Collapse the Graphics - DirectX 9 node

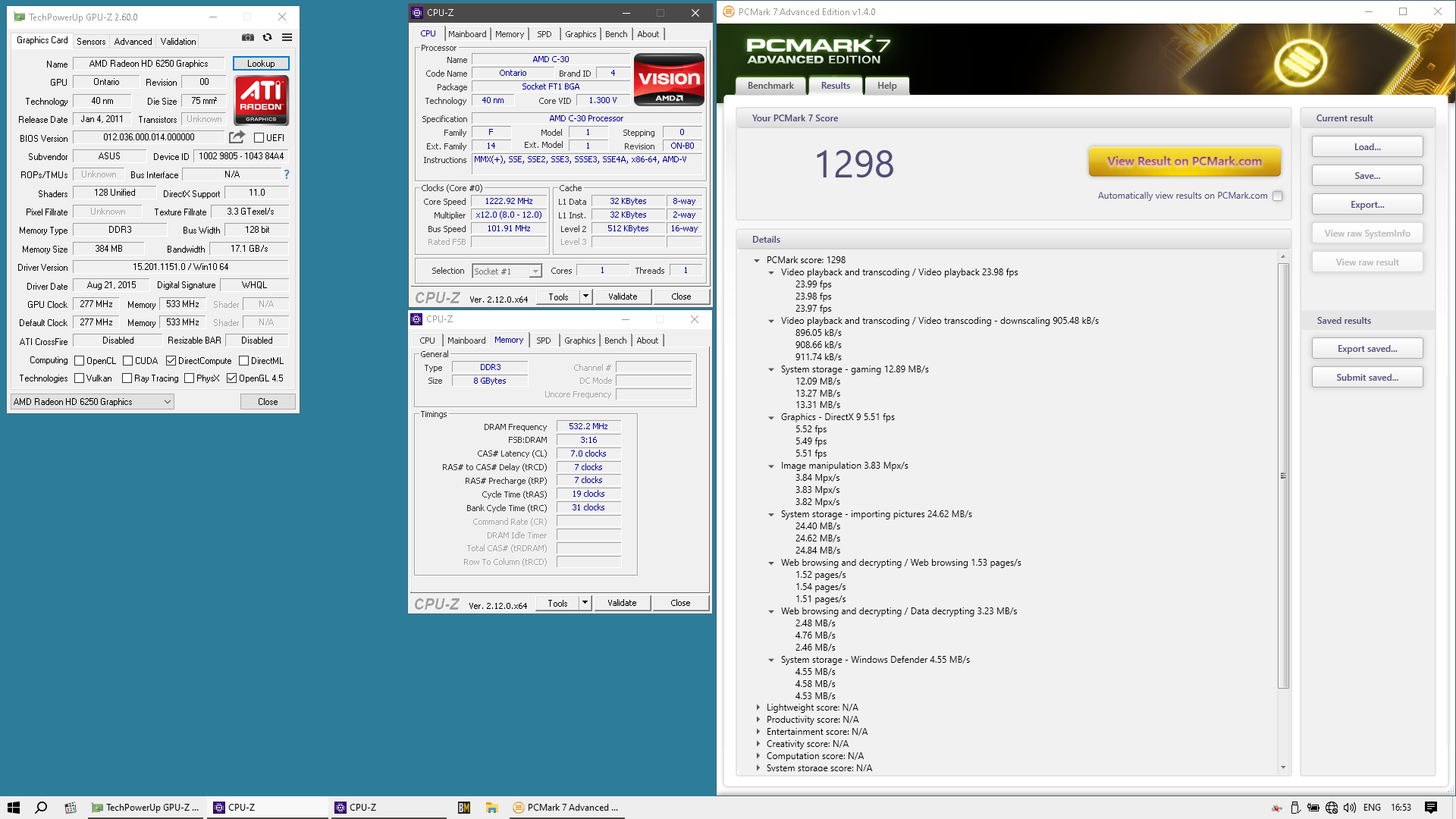(x=771, y=417)
